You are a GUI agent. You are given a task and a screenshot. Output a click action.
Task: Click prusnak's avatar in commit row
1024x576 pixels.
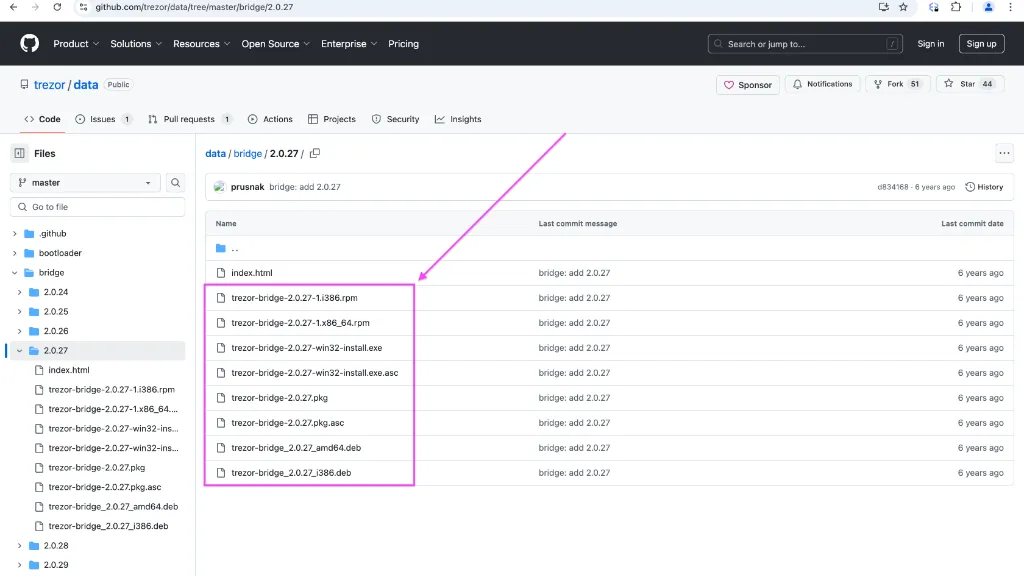coord(219,187)
